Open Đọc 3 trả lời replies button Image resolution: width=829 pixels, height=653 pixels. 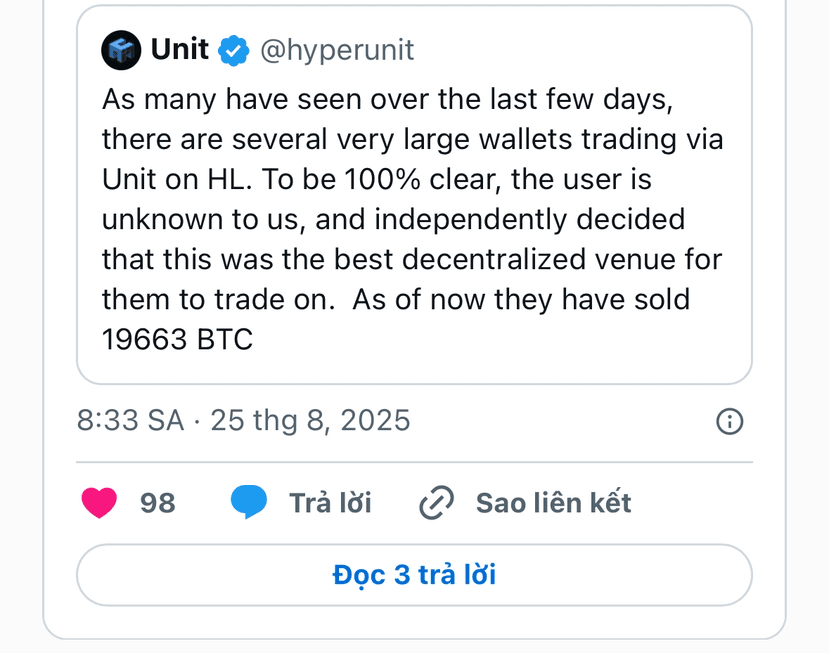tap(414, 575)
